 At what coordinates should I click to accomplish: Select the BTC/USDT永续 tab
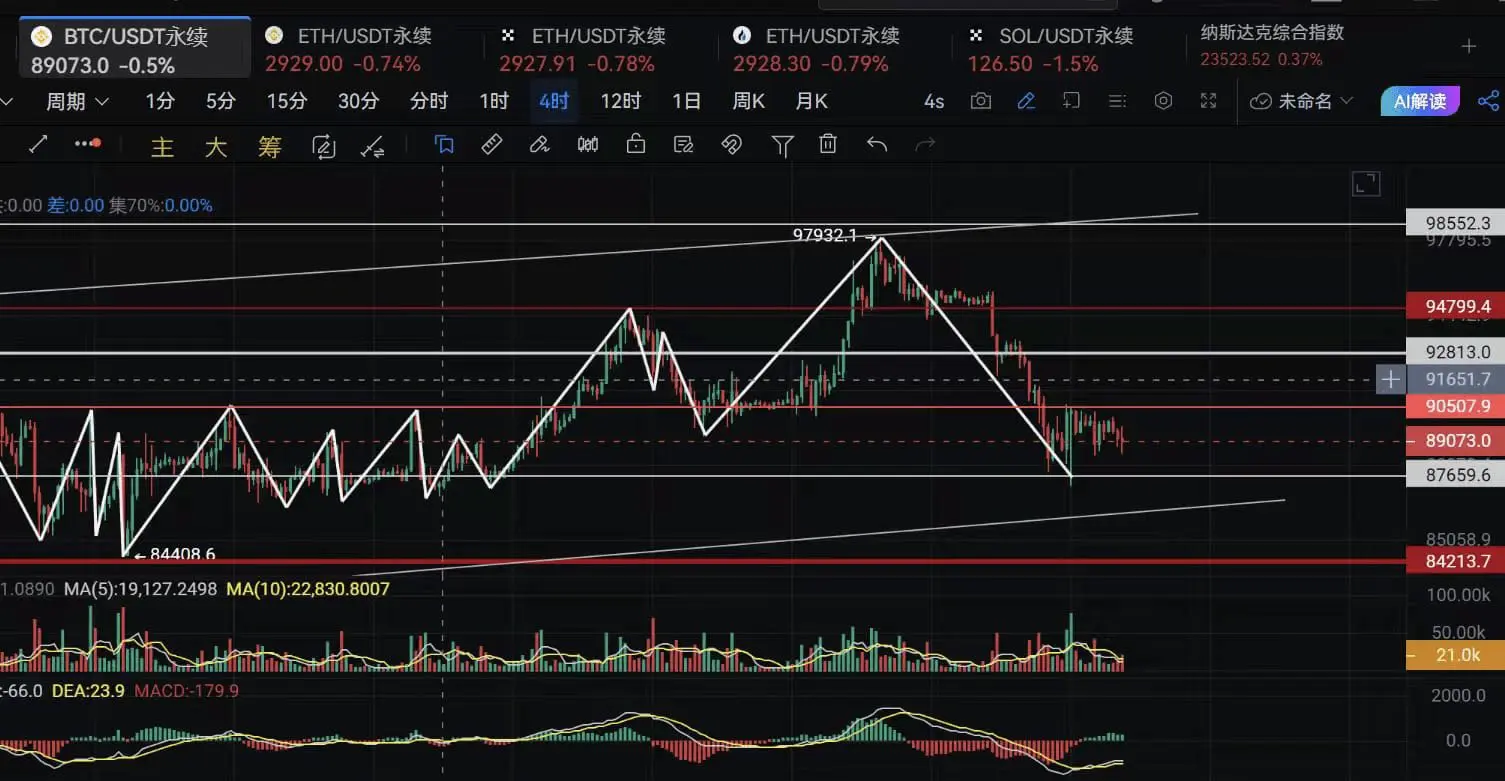pyautogui.click(x=134, y=50)
